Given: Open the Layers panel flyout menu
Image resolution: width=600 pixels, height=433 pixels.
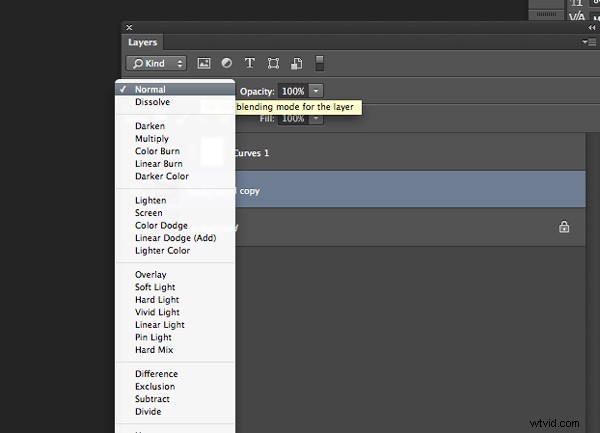Looking at the screenshot, I should click(589, 42).
